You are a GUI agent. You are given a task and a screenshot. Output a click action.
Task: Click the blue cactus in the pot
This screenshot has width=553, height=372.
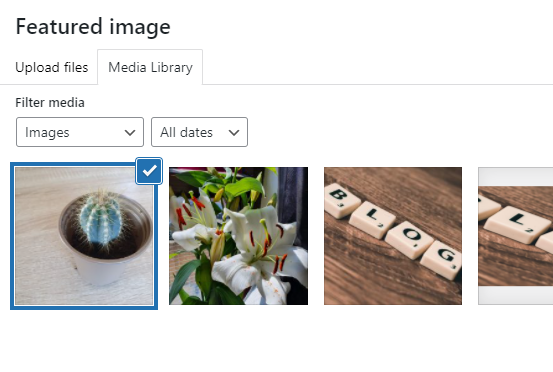tap(101, 220)
